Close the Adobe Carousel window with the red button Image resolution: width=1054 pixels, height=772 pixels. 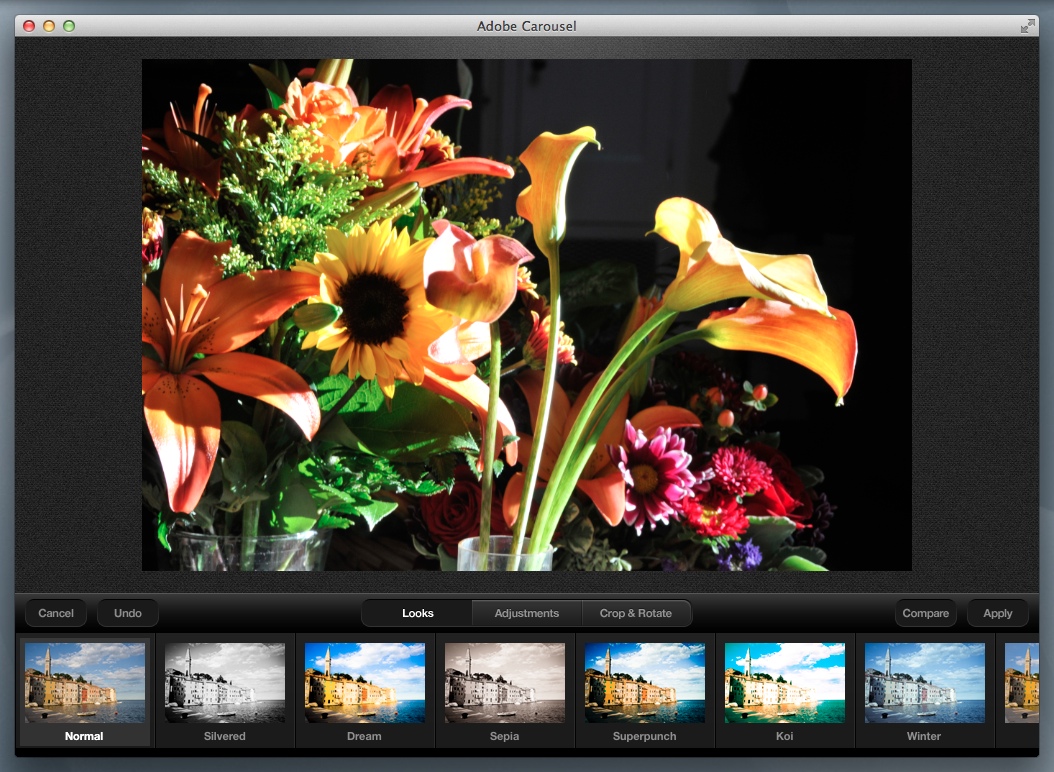click(29, 26)
